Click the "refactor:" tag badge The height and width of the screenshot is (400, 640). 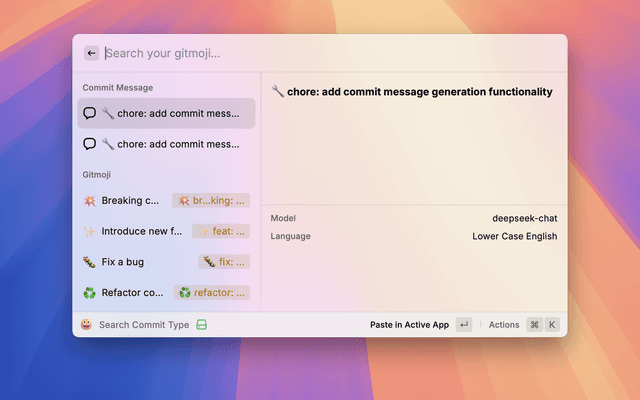[211, 293]
